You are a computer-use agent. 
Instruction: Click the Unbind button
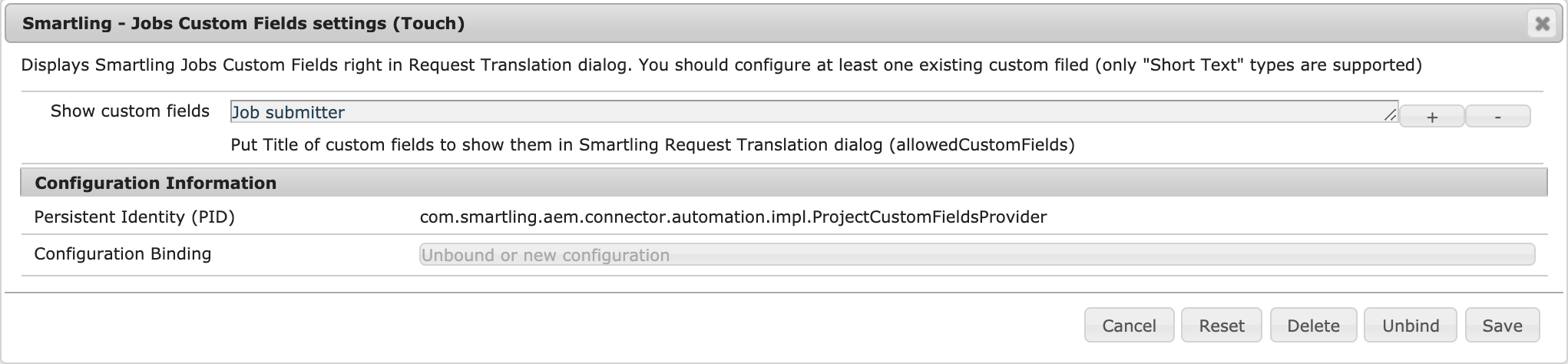tap(1410, 326)
